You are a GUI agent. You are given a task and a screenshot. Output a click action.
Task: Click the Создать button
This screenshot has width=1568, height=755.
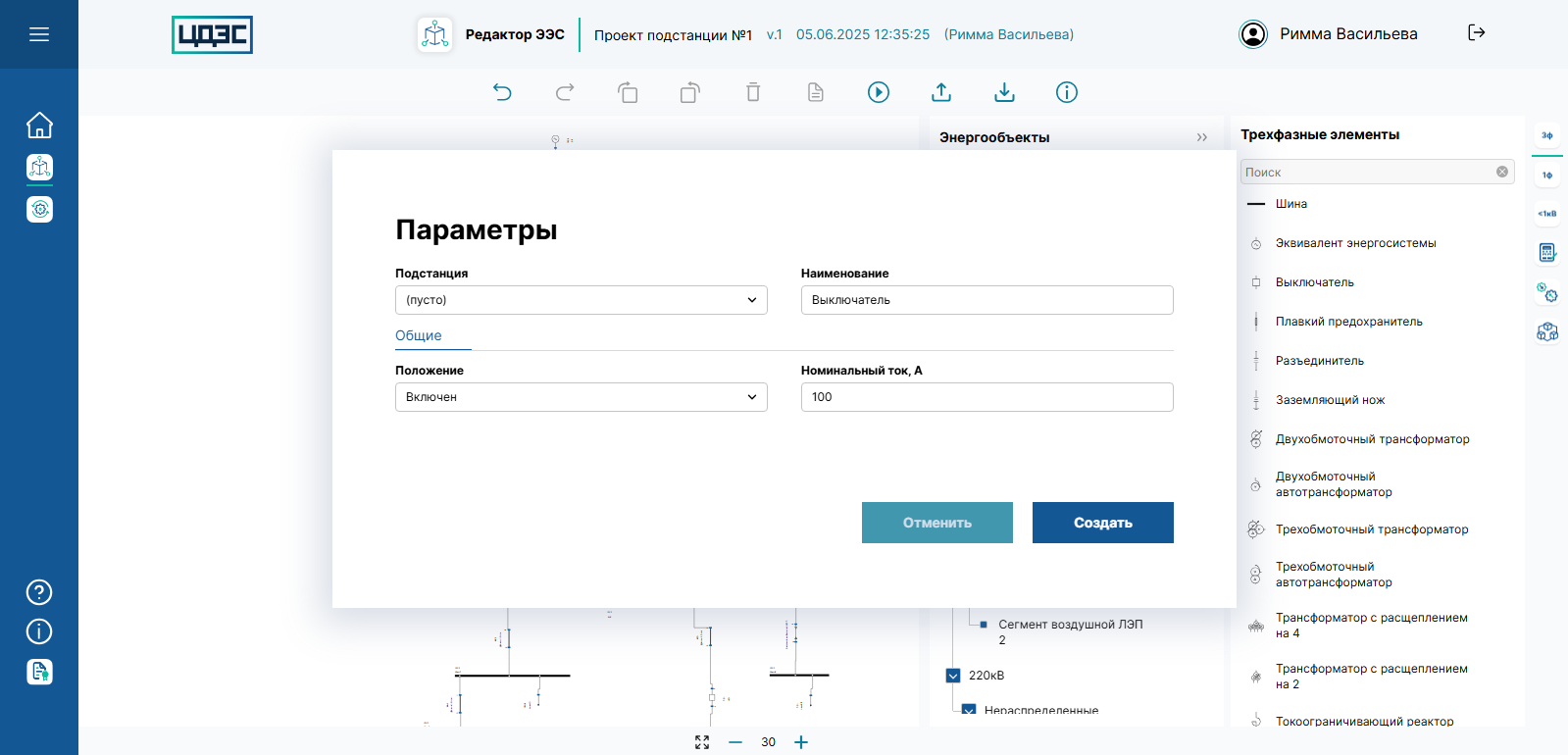pos(1102,523)
